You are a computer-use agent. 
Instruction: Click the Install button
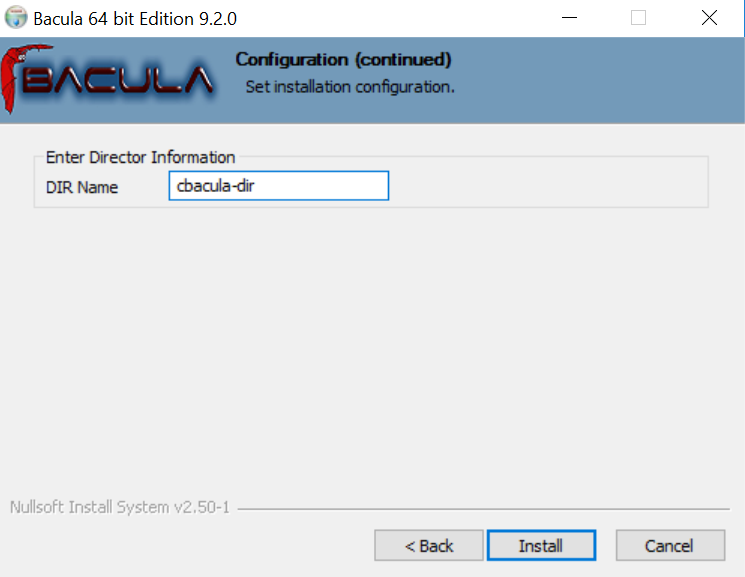[541, 545]
